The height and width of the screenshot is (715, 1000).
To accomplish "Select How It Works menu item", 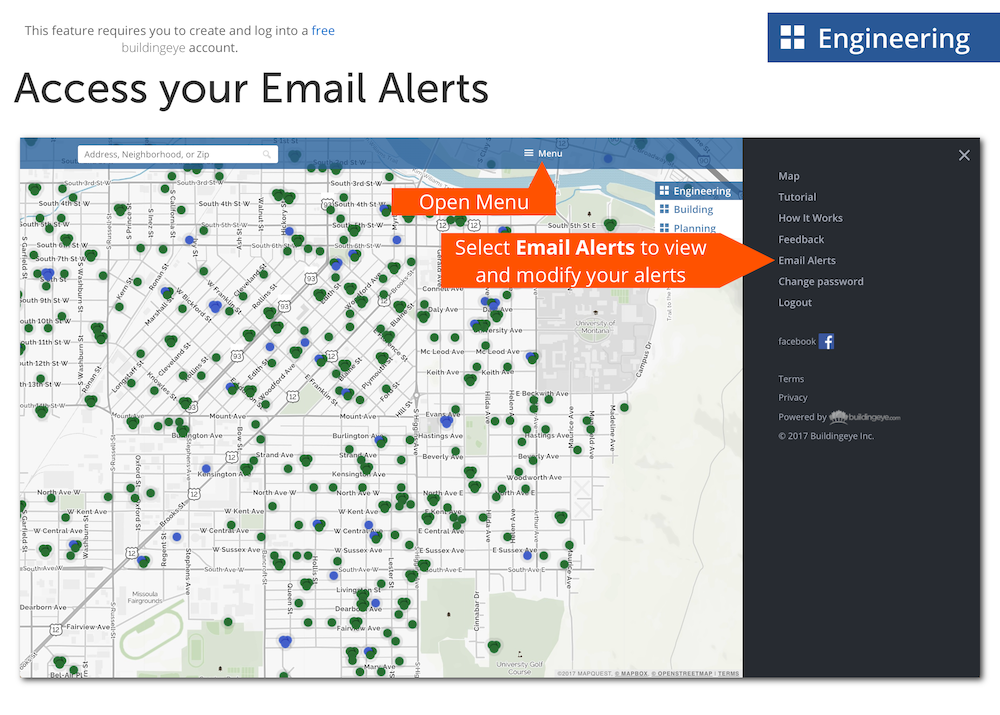I will click(810, 218).
